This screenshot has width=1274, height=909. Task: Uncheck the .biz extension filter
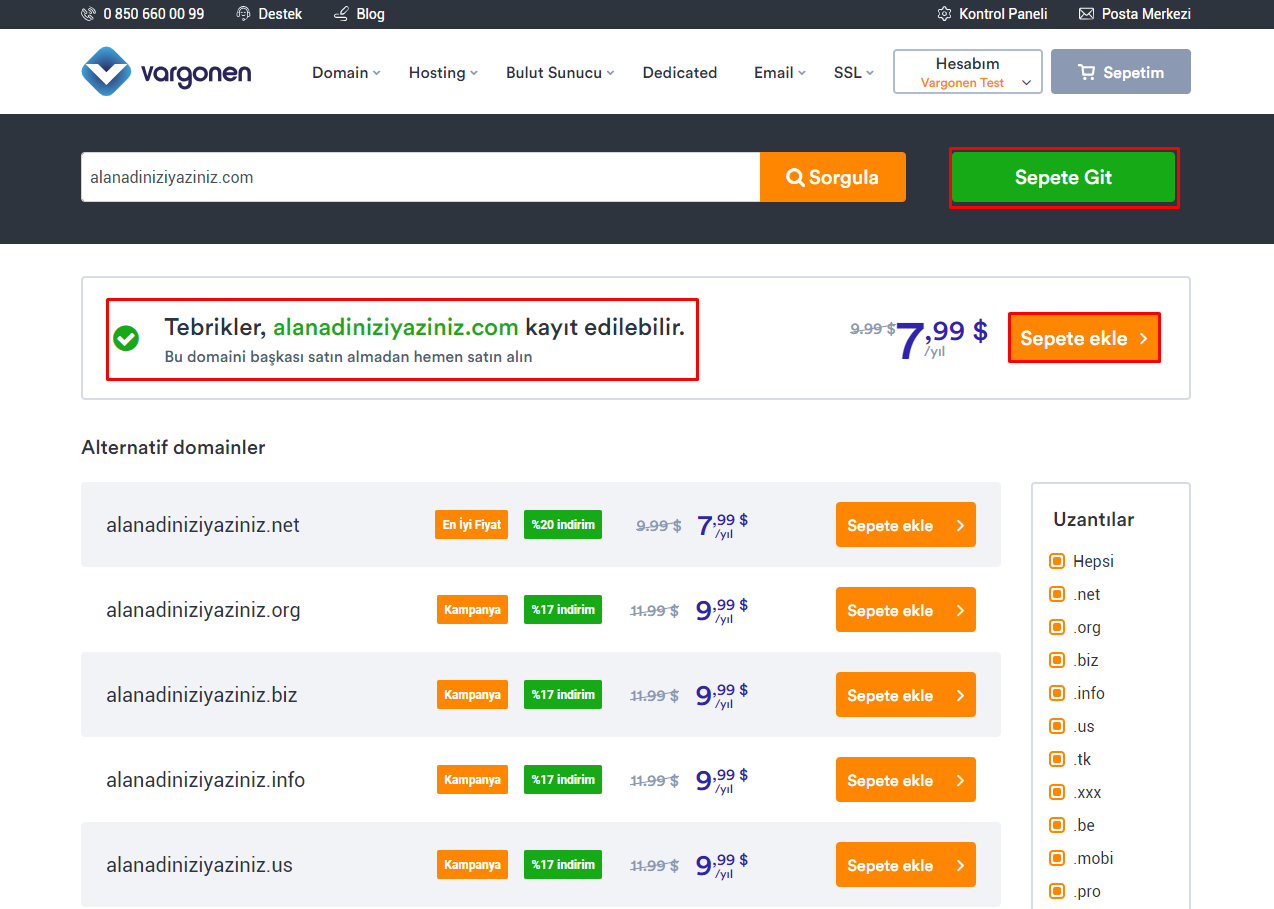coord(1057,660)
